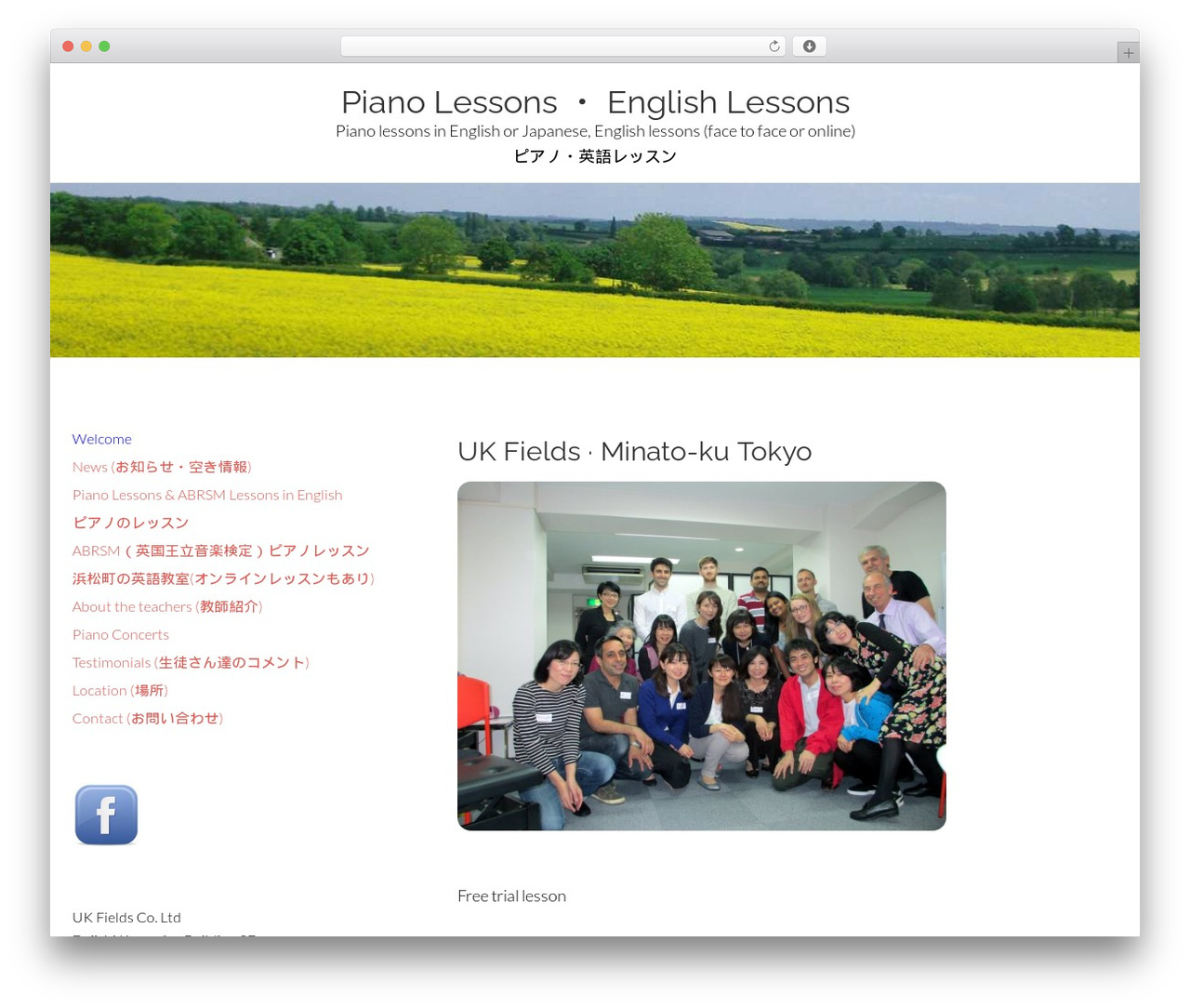Open Location (場所) page
The image size is (1190, 1008).
pos(120,690)
